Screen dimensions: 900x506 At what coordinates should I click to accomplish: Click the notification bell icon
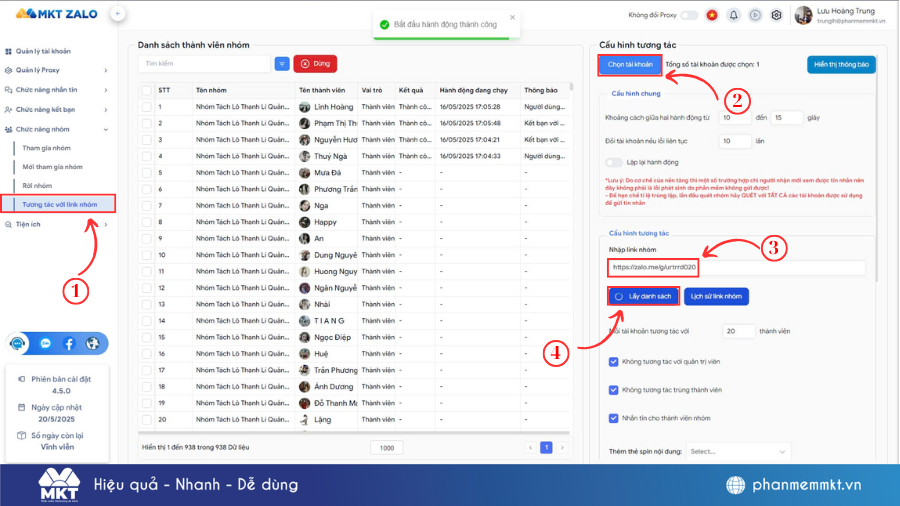tap(734, 15)
